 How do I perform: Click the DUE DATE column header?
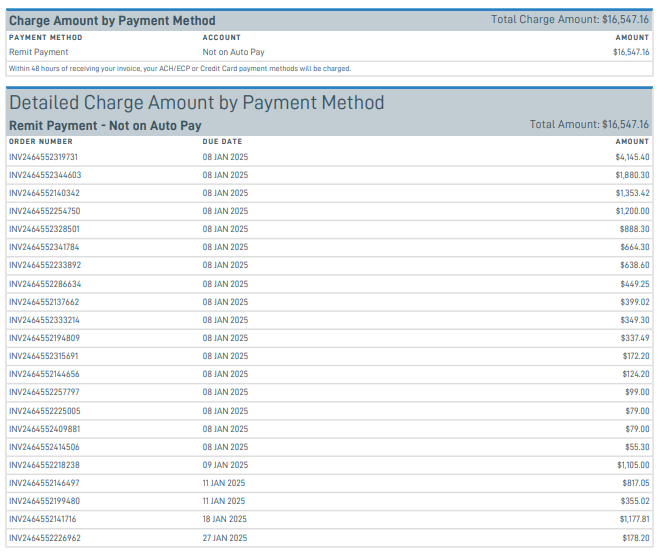coord(222,142)
